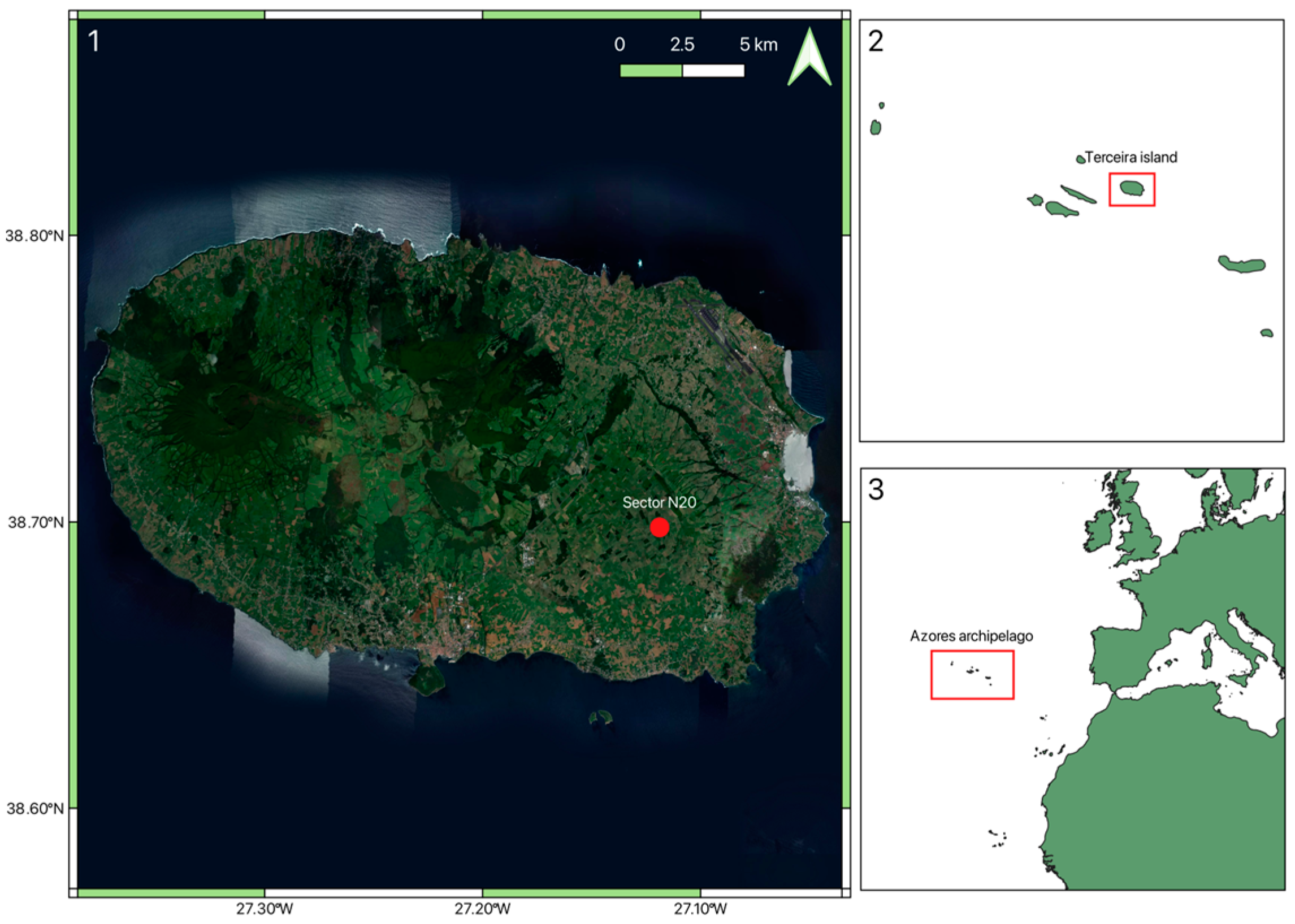Screen dimensions: 1295x924
Task: Click the white half of the scale bar
Action: (x=713, y=71)
